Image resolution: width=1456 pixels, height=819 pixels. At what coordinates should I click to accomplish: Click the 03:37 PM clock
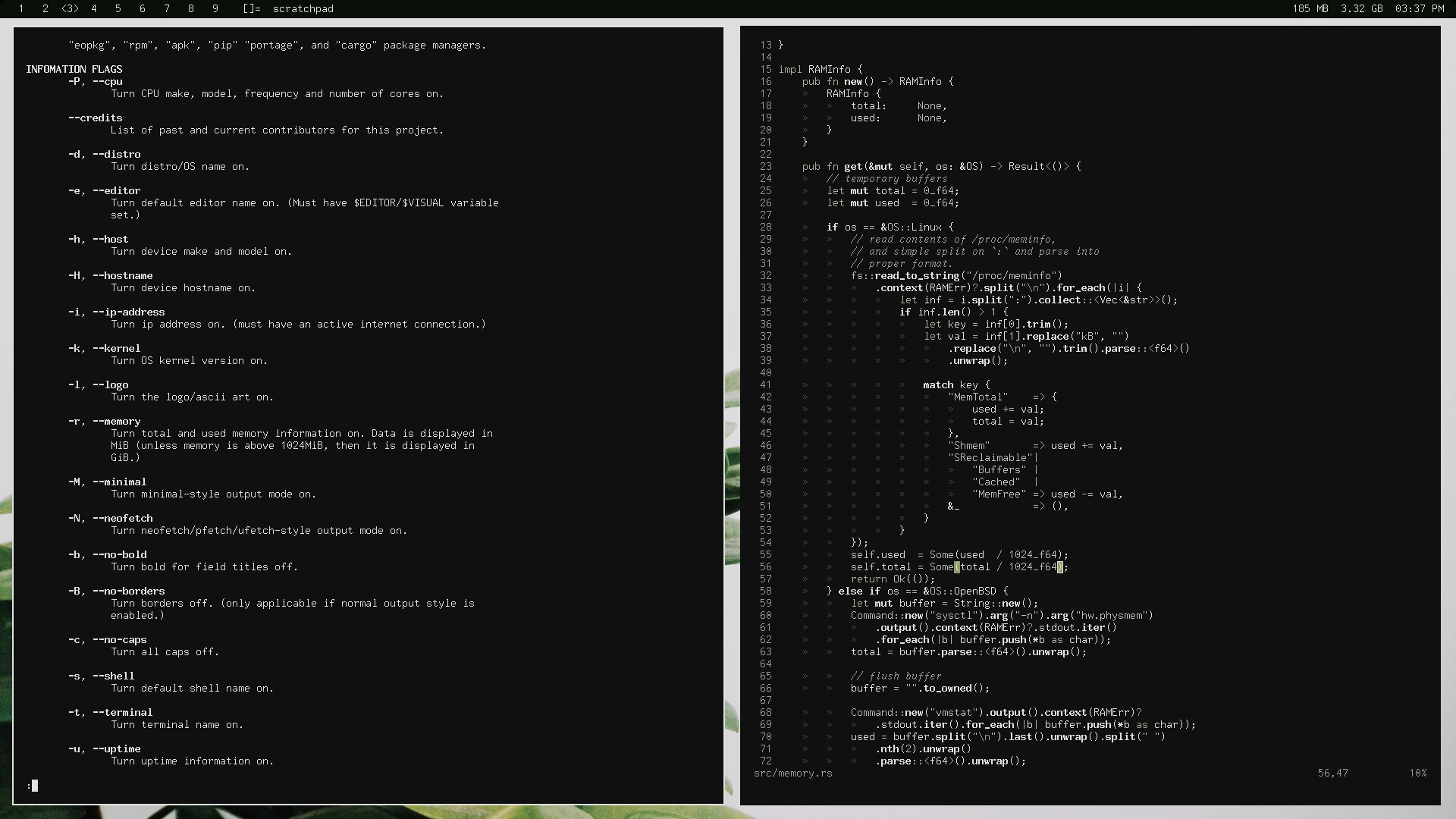coord(1420,8)
